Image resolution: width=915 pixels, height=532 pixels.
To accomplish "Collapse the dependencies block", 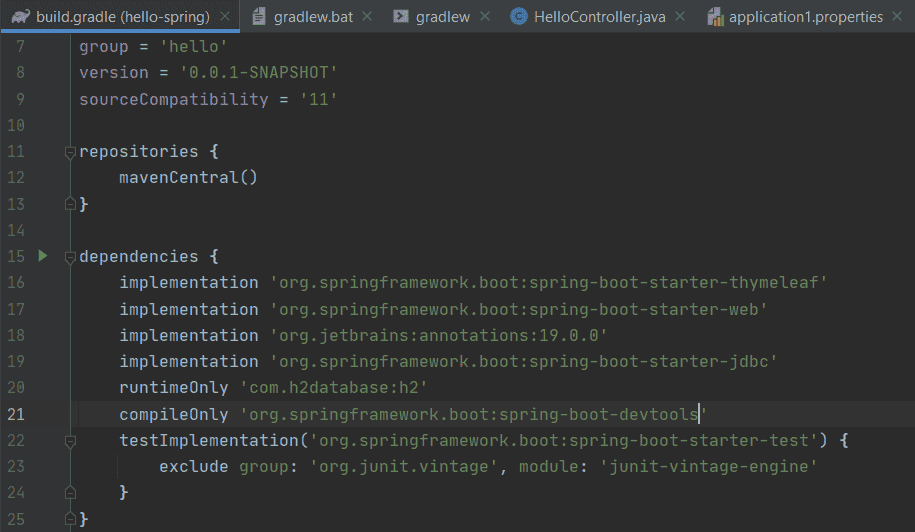I will tap(70, 257).
